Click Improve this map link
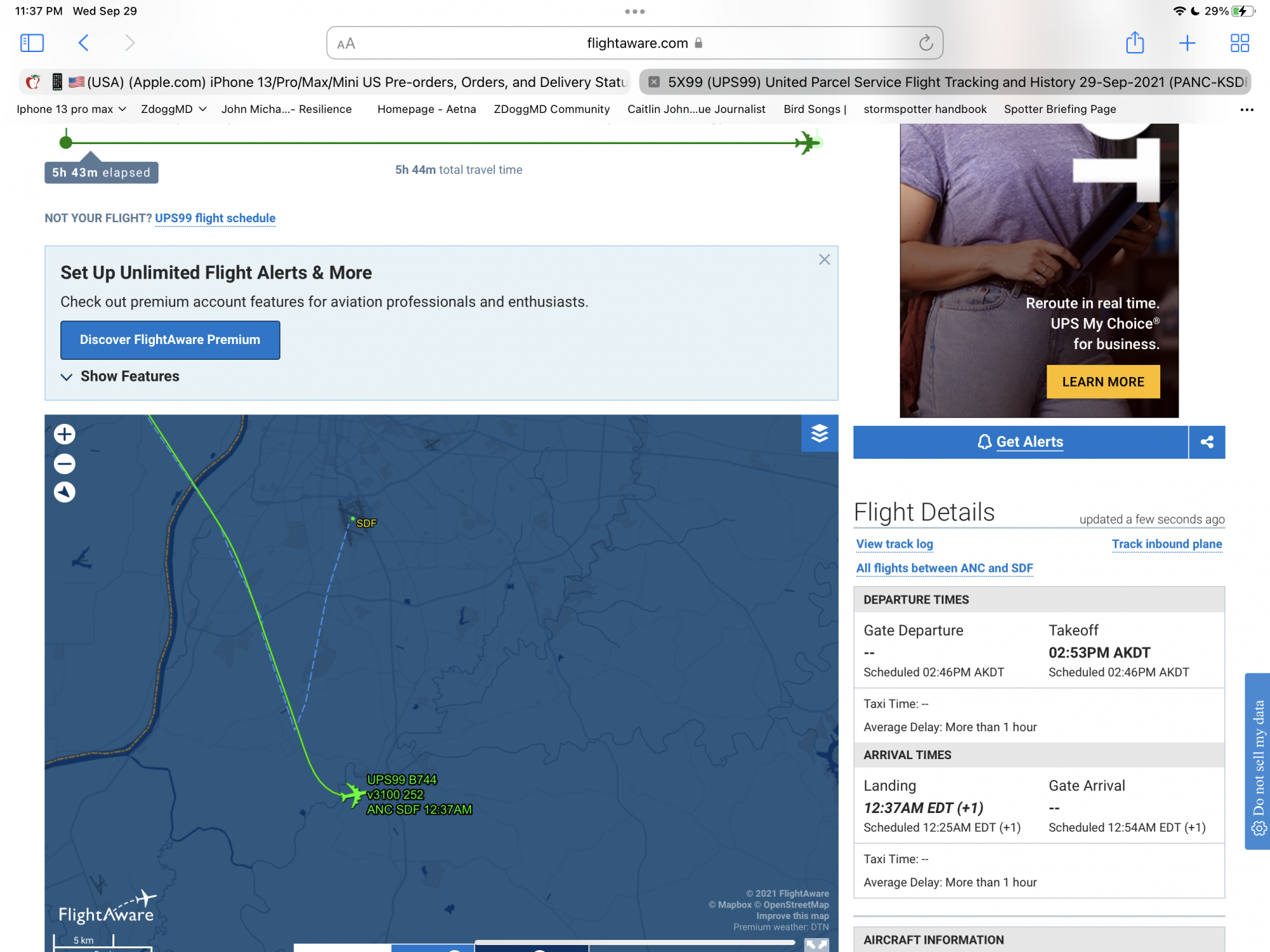1270x952 pixels. (x=792, y=916)
